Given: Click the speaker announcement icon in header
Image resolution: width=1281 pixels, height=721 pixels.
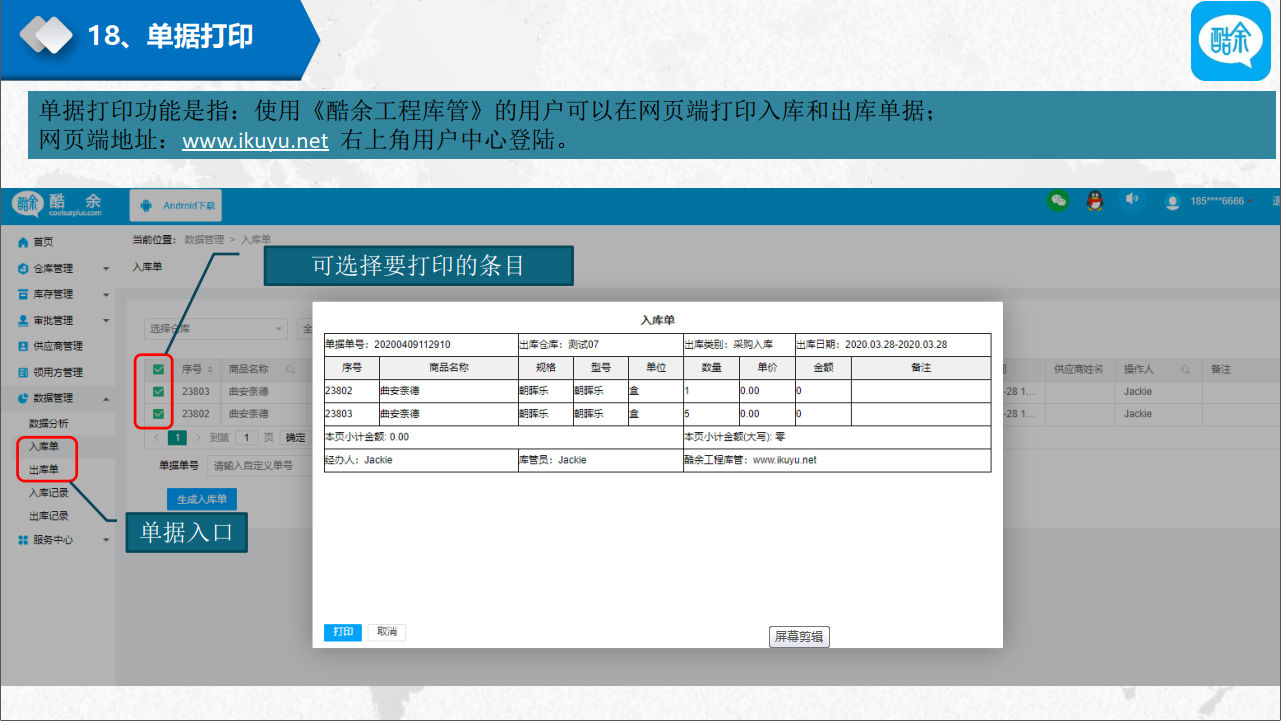Looking at the screenshot, I should pos(1131,199).
